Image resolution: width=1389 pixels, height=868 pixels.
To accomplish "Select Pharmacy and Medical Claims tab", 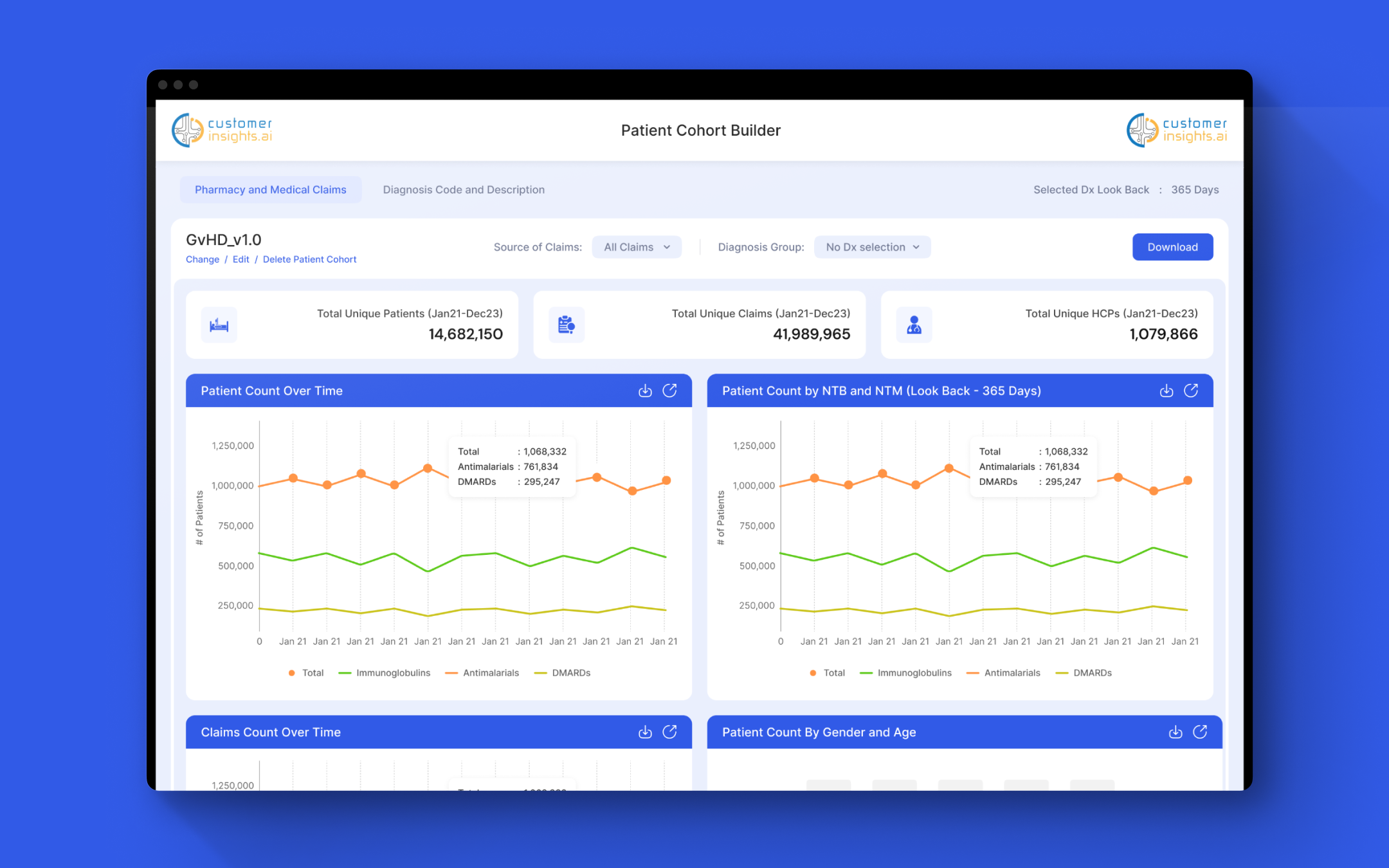I will (271, 190).
